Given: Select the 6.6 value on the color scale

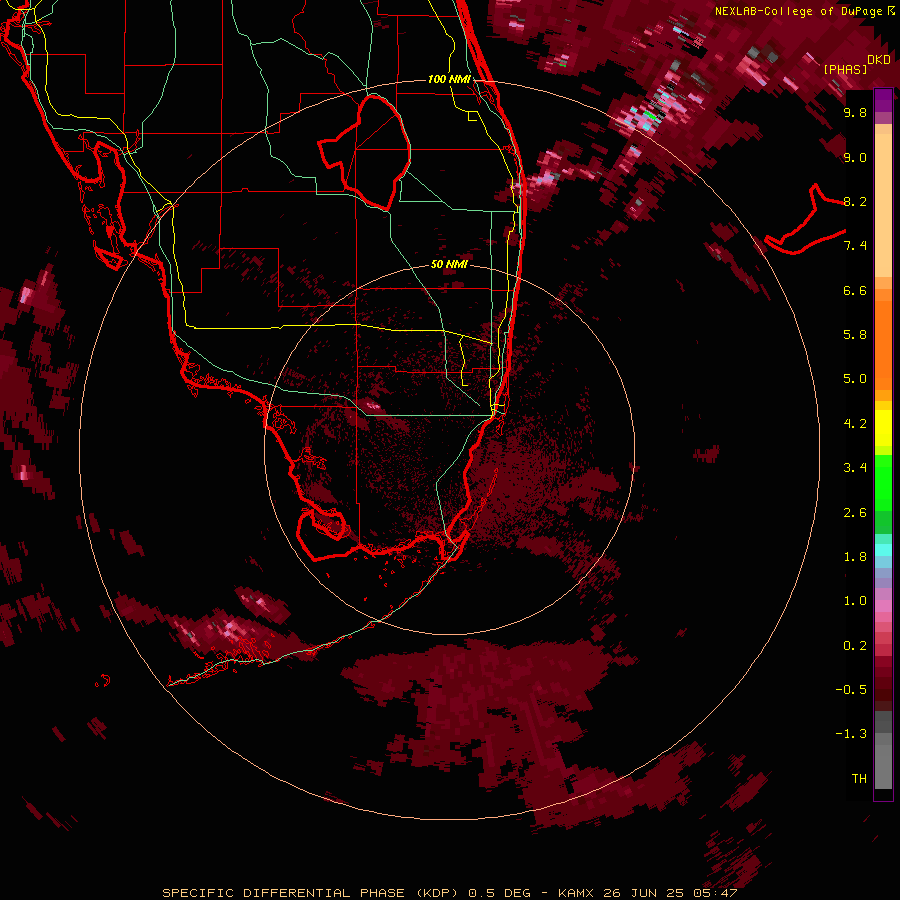Looking at the screenshot, I should point(855,290).
